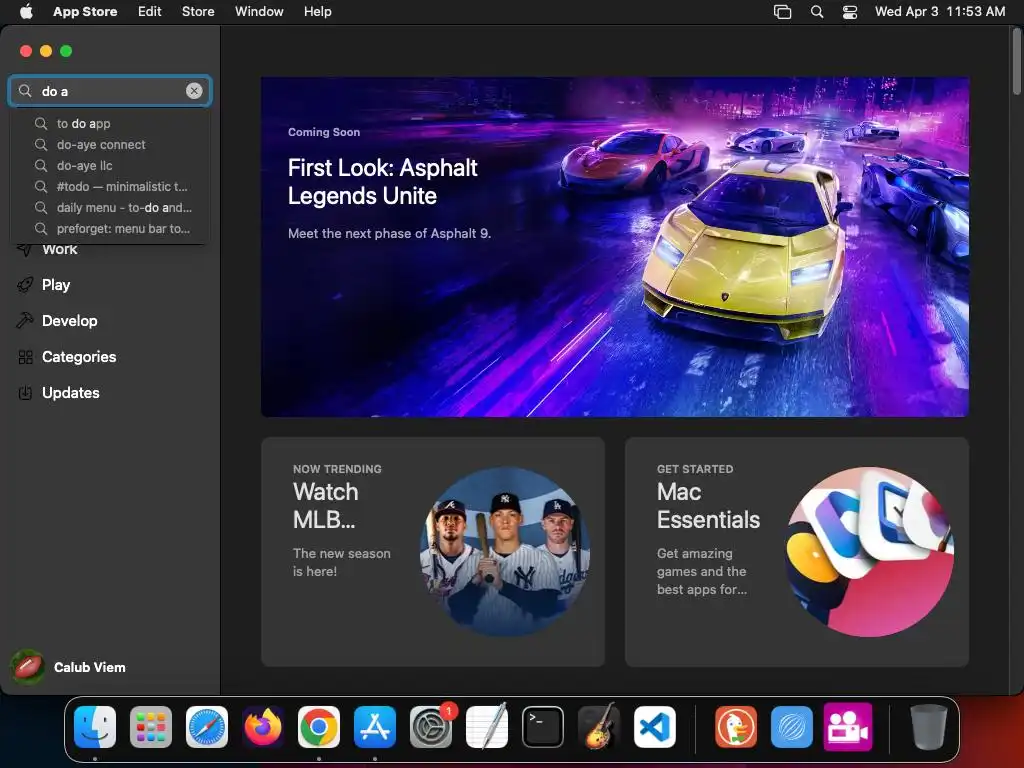This screenshot has width=1024, height=768.
Task: Open the Store menu
Action: pyautogui.click(x=198, y=11)
